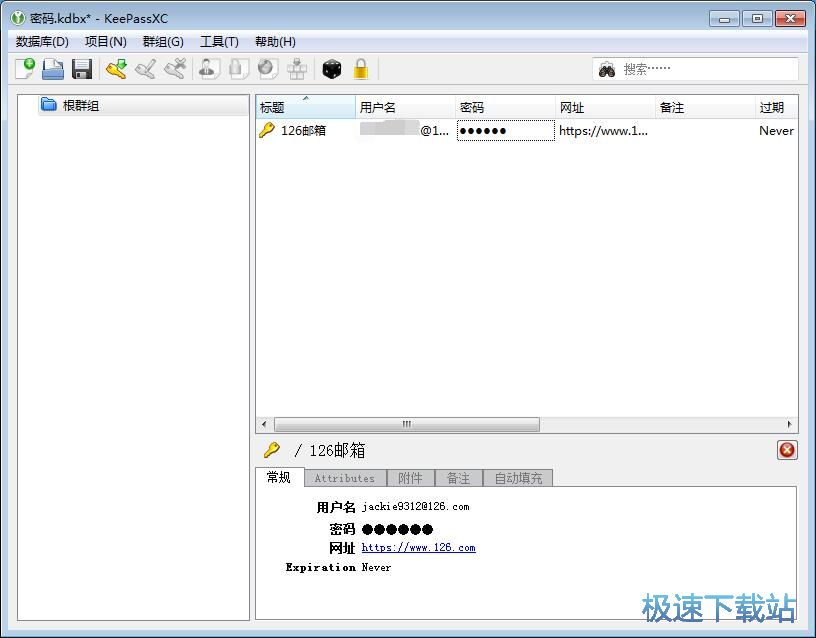
Task: Click horizontal scrollbar left arrow
Action: pyautogui.click(x=264, y=424)
